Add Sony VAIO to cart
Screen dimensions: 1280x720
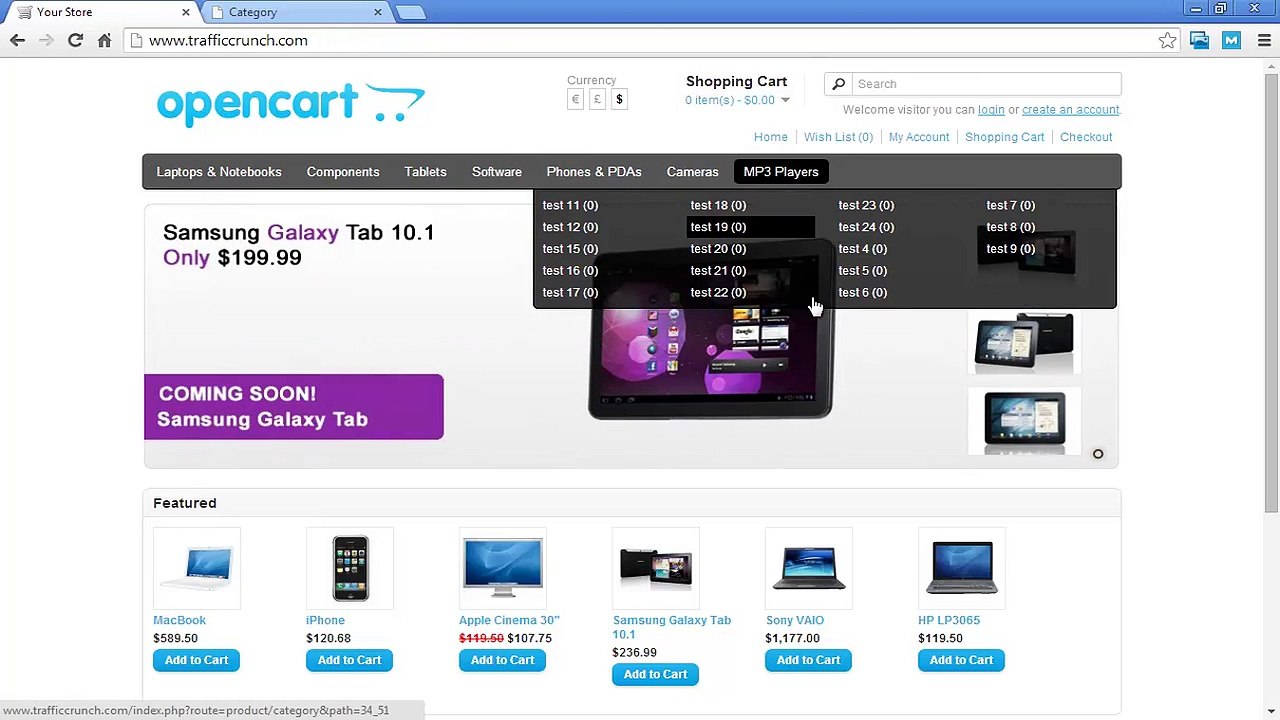pyautogui.click(x=808, y=660)
